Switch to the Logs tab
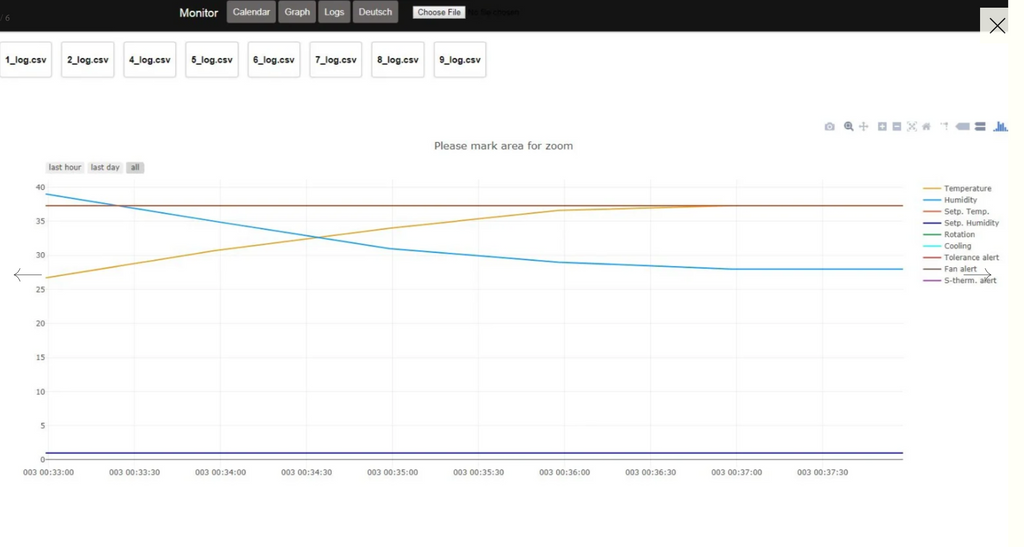This screenshot has width=1024, height=547. 334,12
